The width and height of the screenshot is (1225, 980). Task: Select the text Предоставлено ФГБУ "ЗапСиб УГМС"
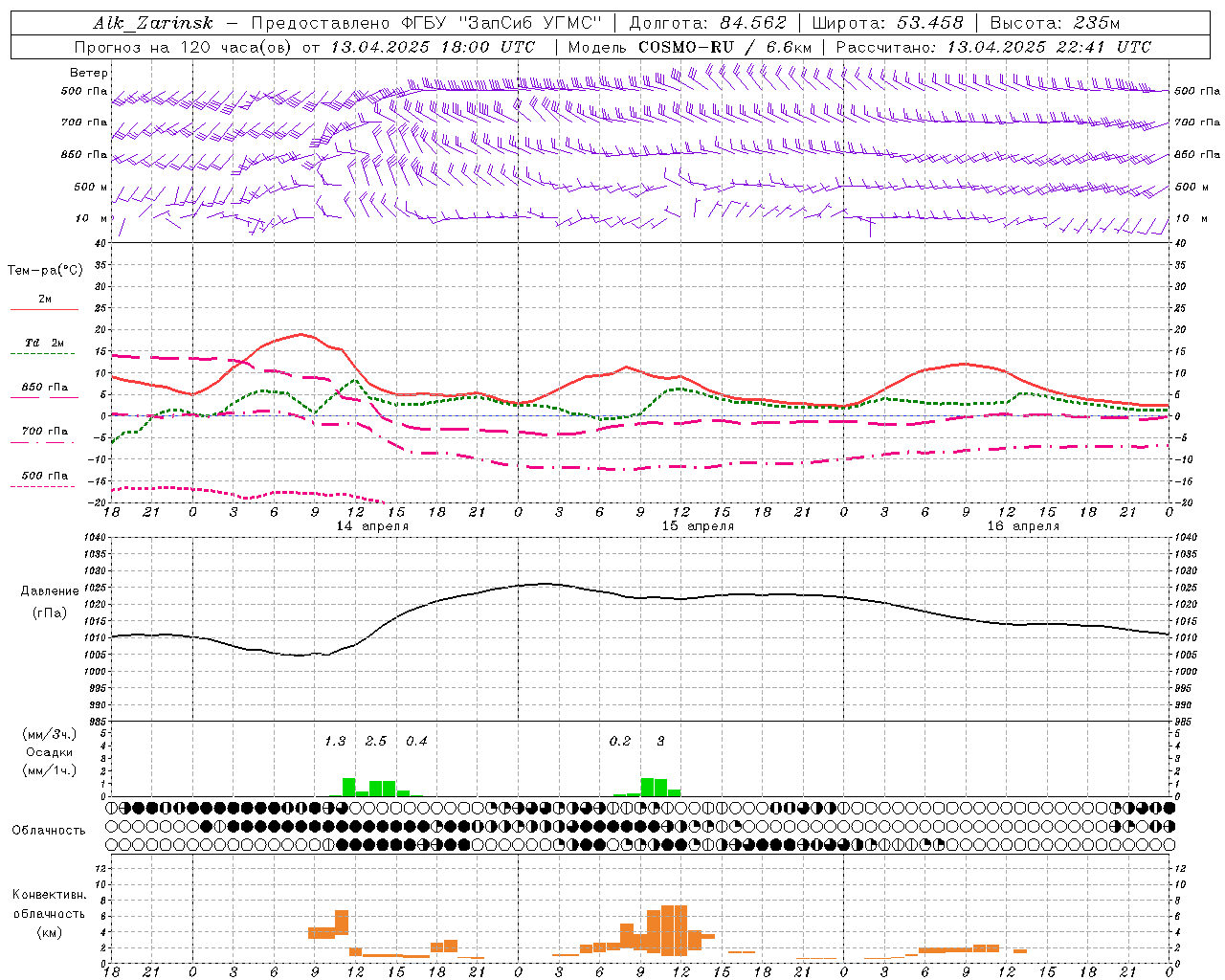426,23
